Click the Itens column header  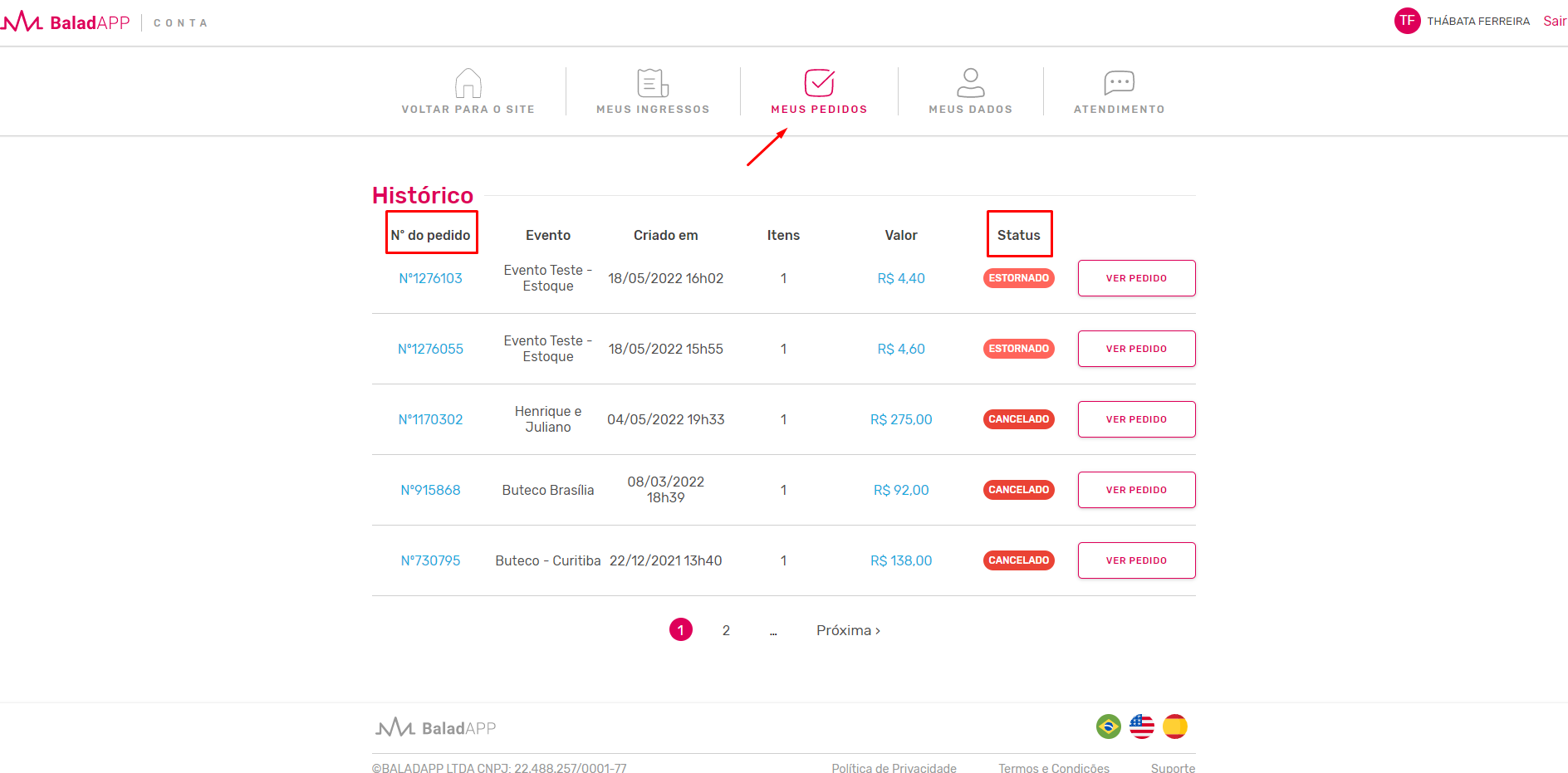(783, 235)
